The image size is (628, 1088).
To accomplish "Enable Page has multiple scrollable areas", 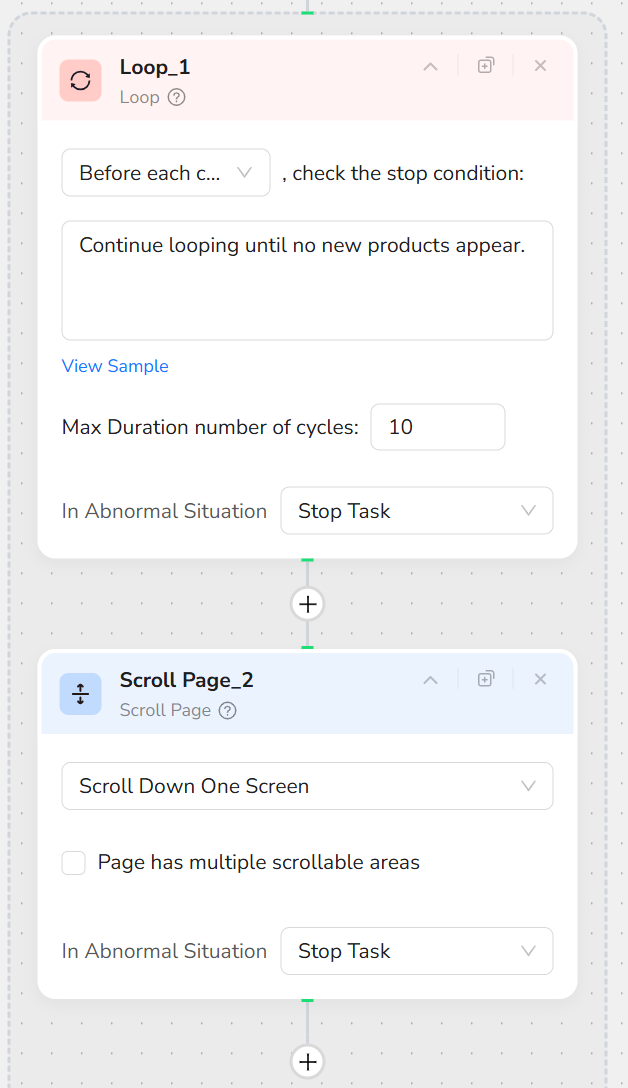I will (74, 863).
